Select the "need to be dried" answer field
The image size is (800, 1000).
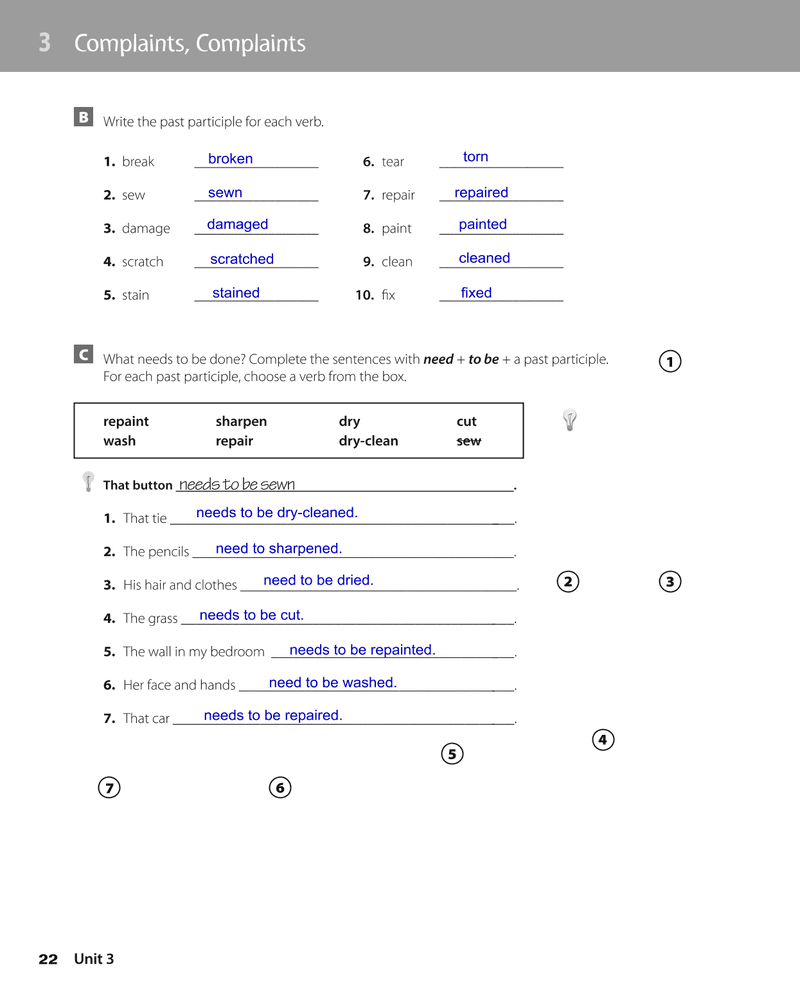(378, 581)
